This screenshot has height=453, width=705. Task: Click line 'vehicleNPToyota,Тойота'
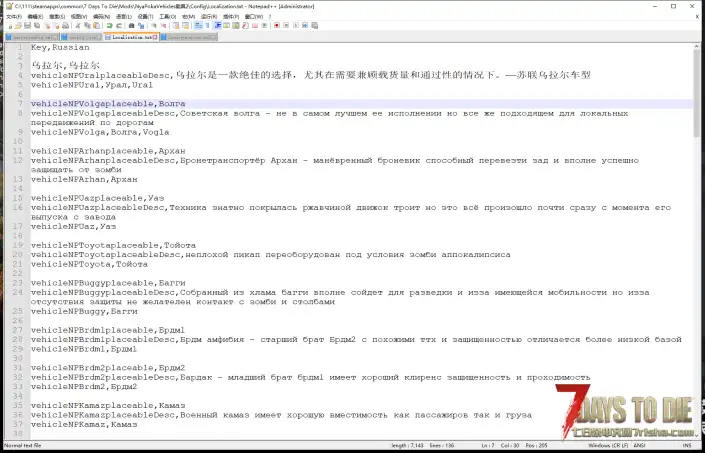[x=89, y=264]
